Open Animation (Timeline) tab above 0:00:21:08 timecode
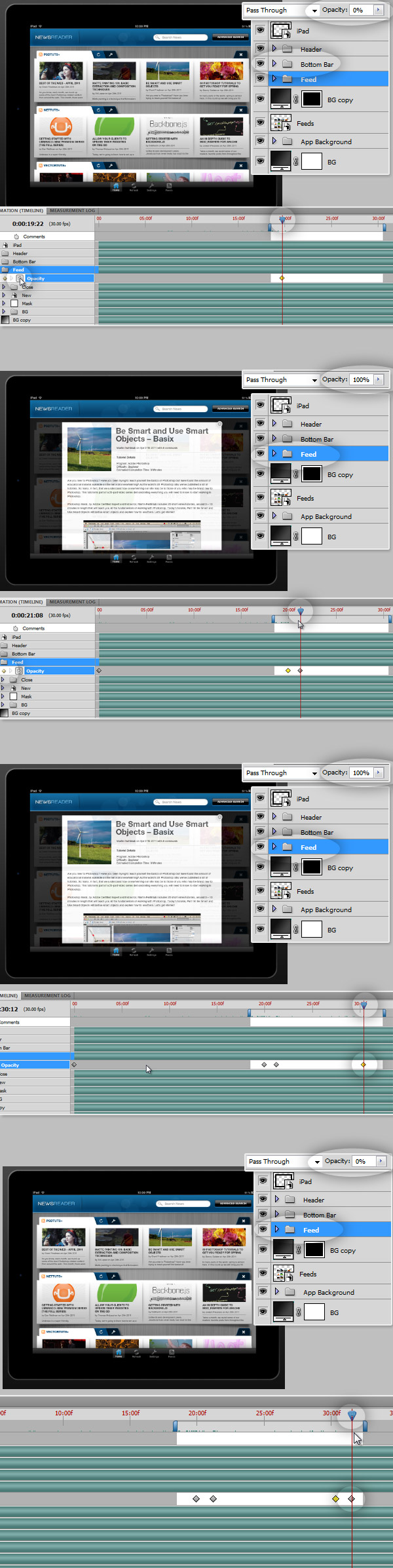The image size is (393, 1568). (x=22, y=602)
